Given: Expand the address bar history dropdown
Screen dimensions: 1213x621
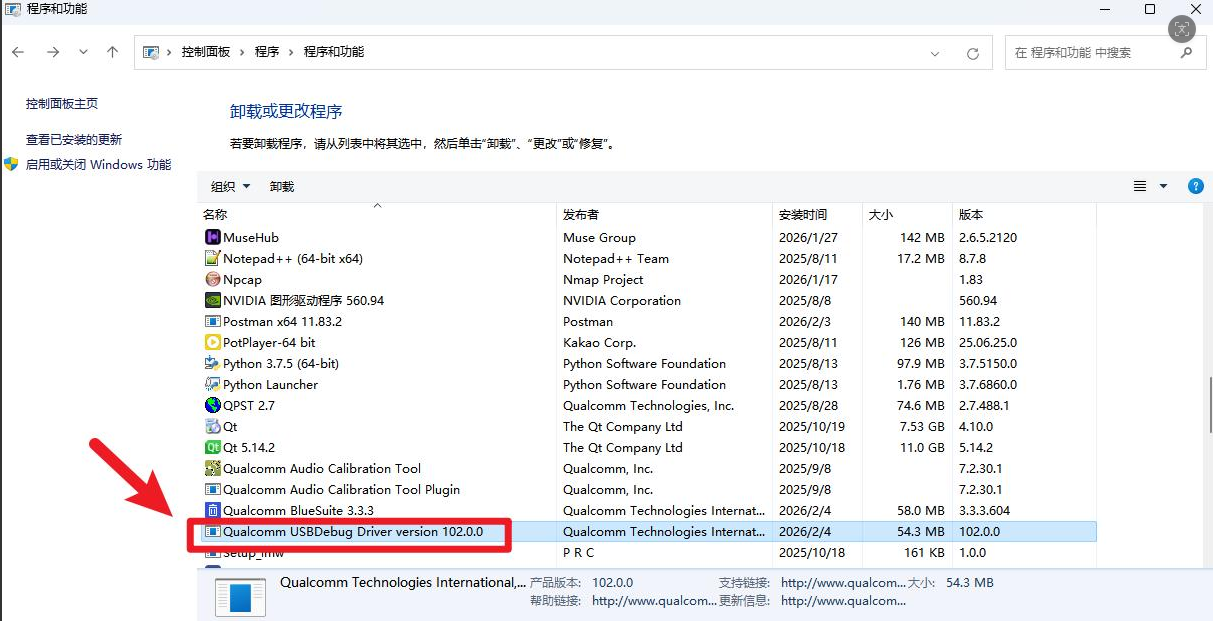Looking at the screenshot, I should point(935,53).
